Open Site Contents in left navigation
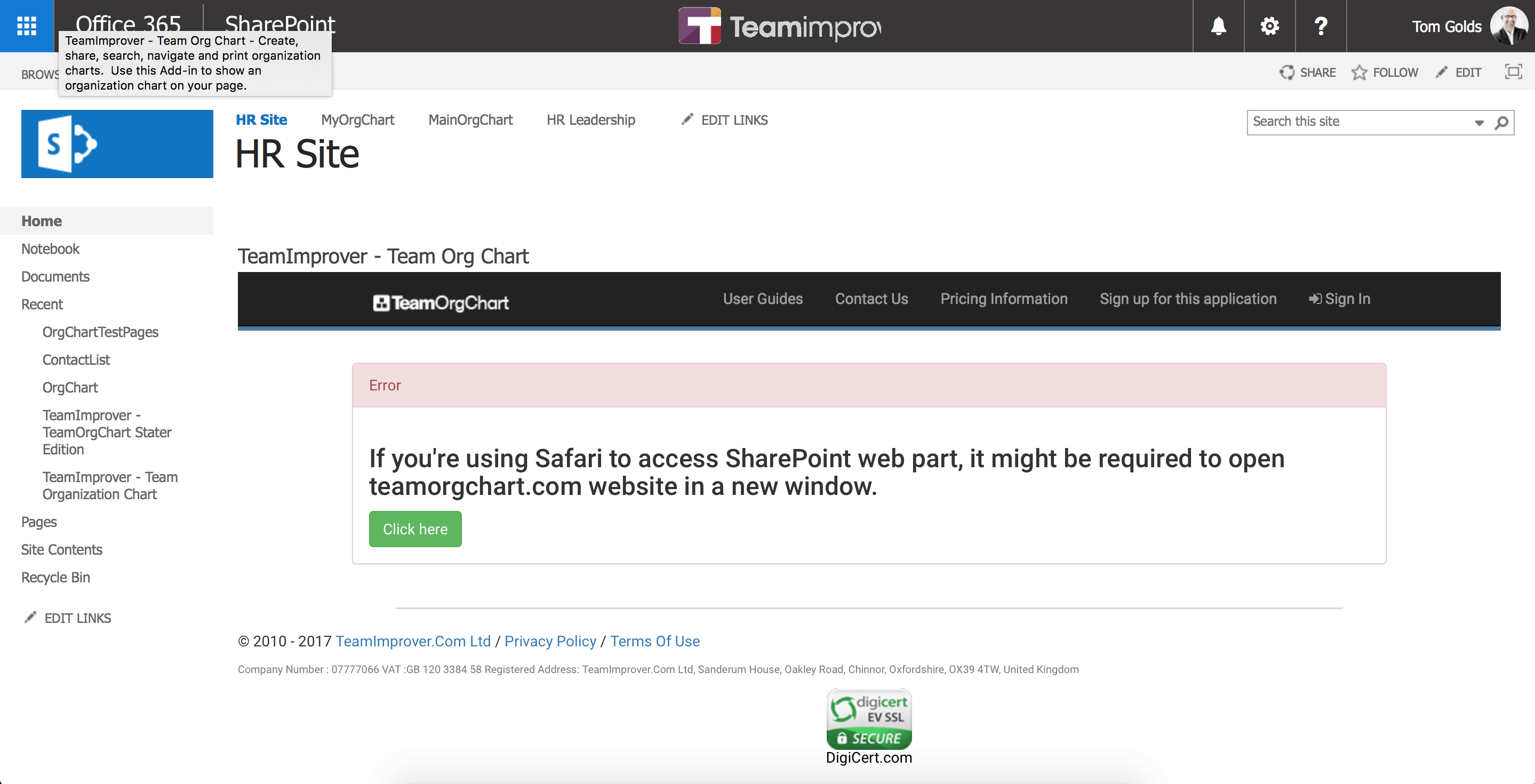The image size is (1535, 784). tap(61, 549)
